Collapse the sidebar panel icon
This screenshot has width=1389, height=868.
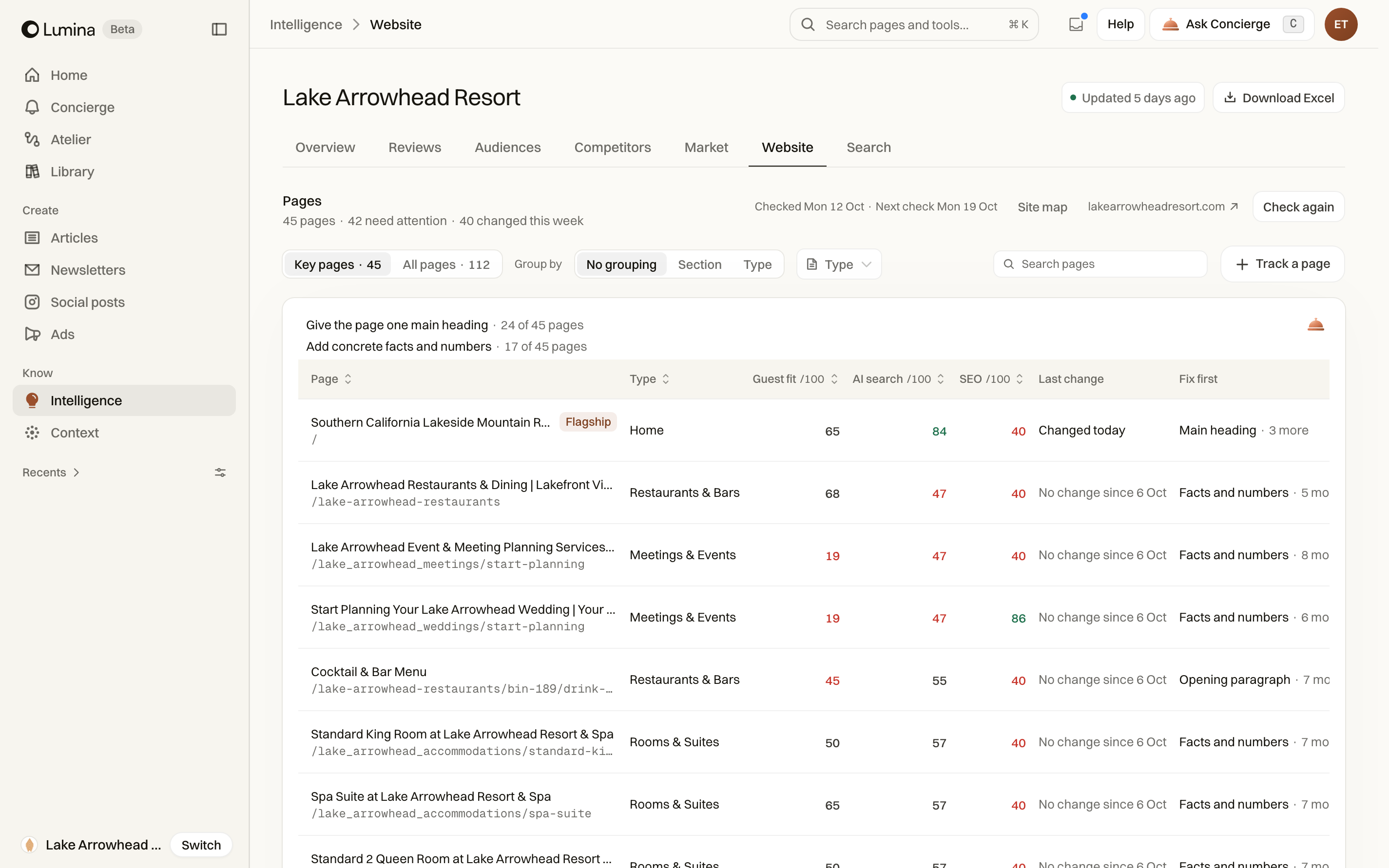point(219,29)
